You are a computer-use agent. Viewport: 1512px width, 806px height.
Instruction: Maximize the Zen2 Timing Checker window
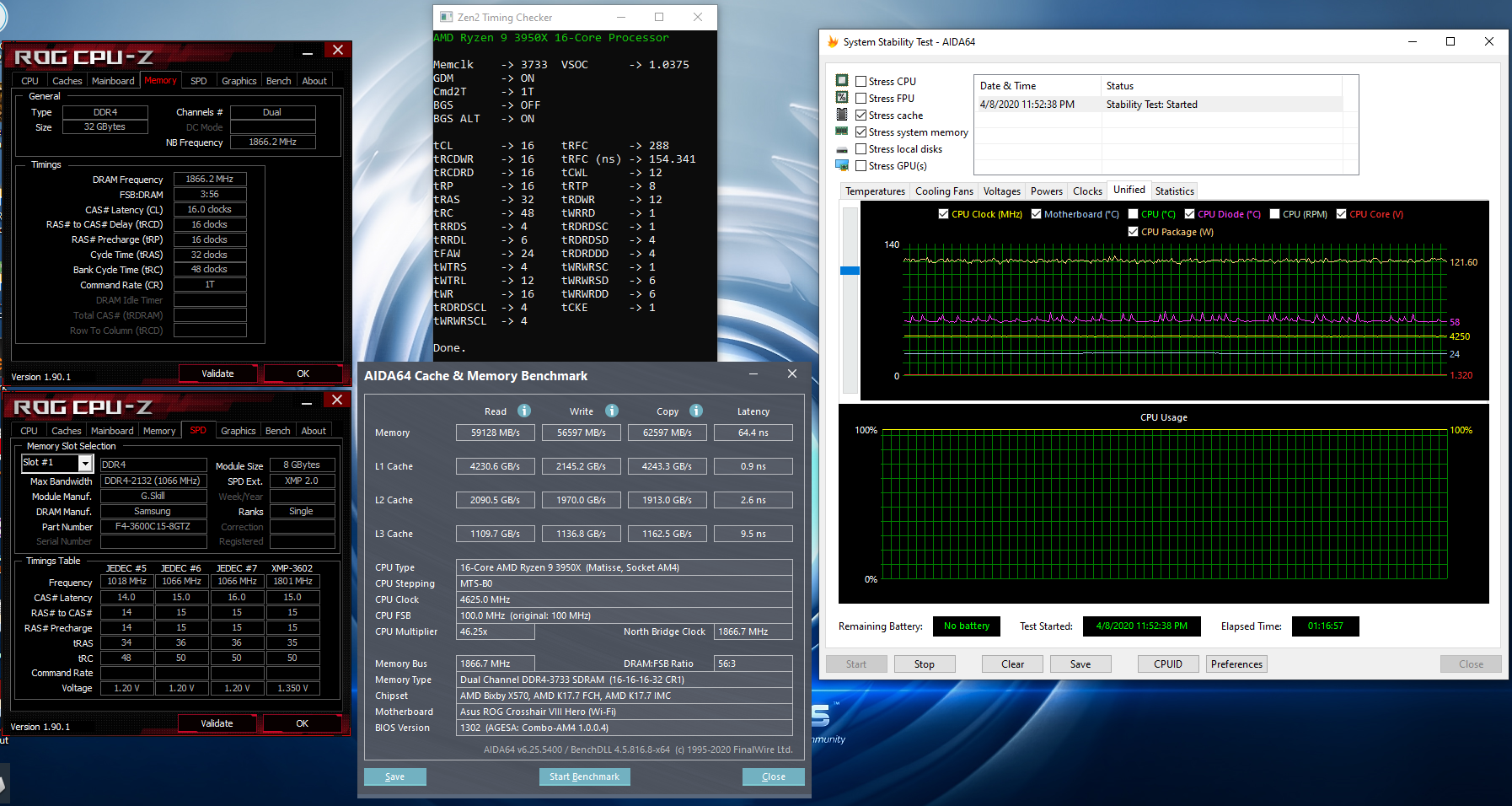(x=659, y=17)
